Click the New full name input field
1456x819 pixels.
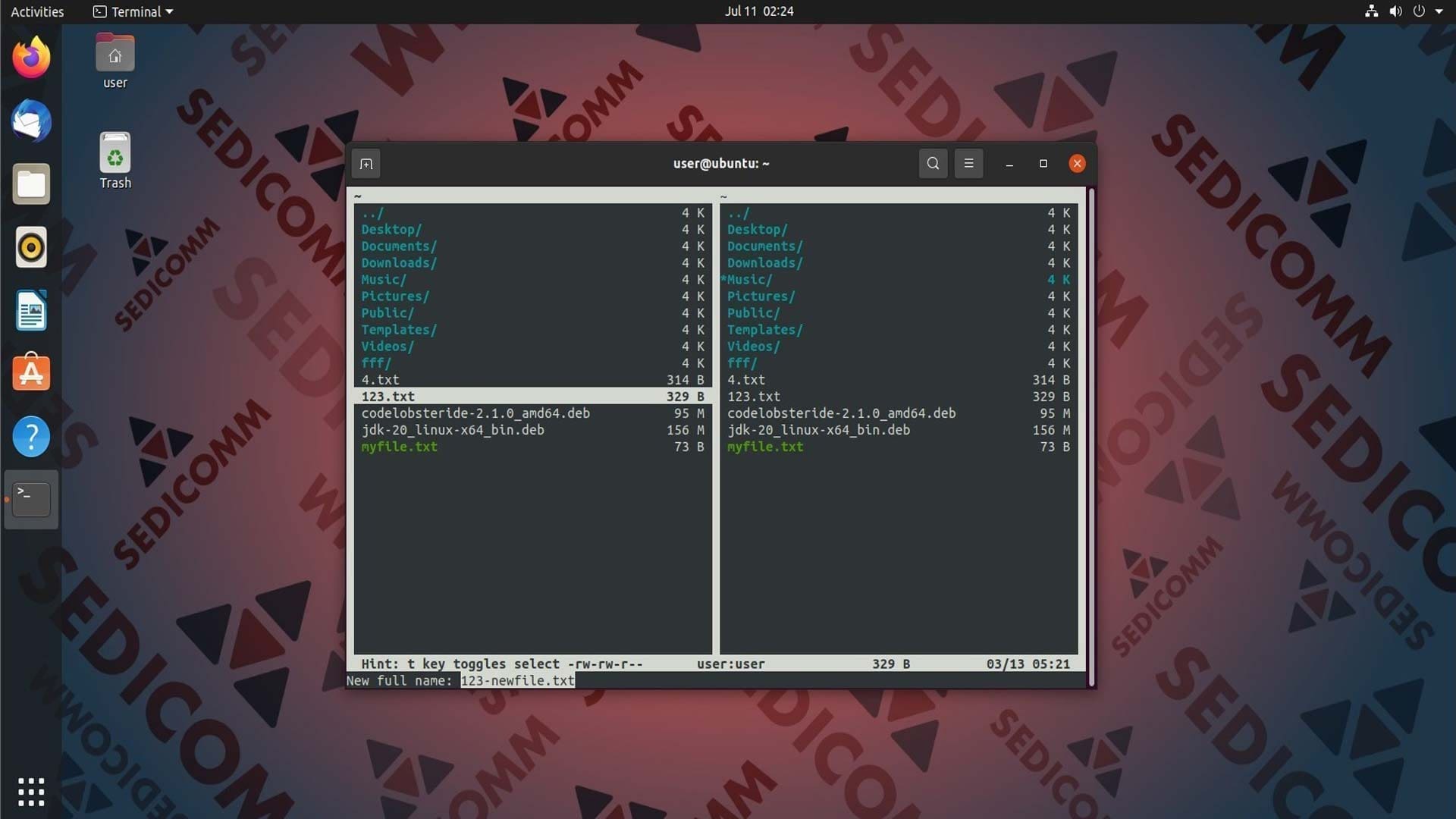coord(518,681)
